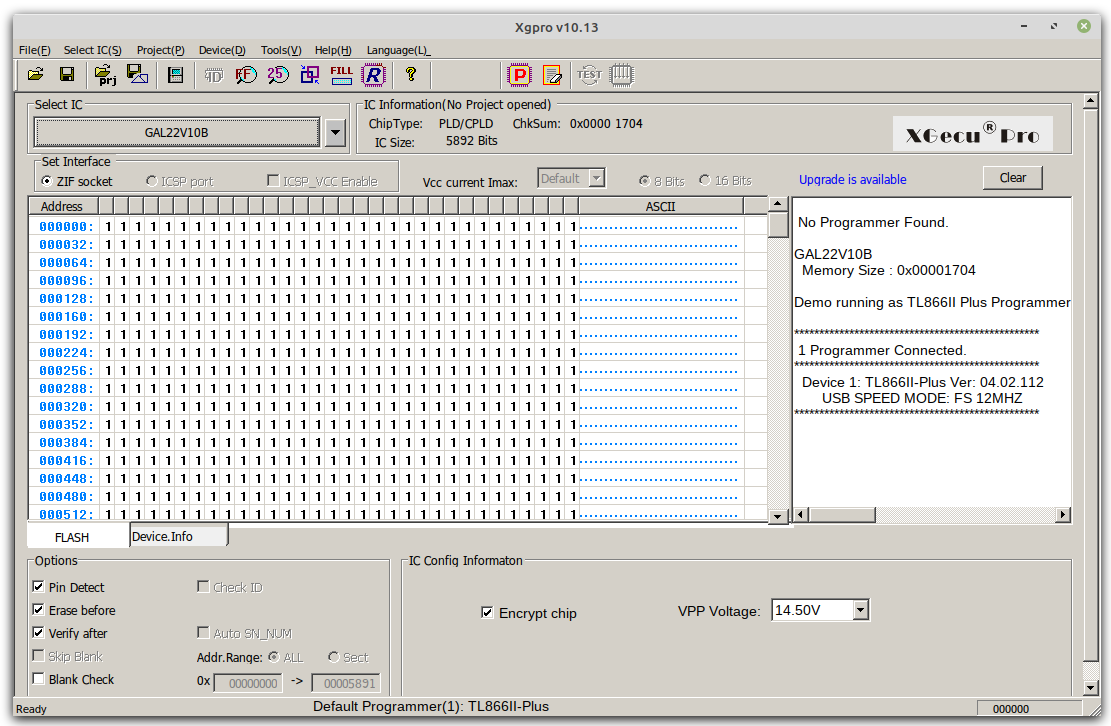
Task: Toggle the Encrypt chip checkbox
Action: pos(487,612)
